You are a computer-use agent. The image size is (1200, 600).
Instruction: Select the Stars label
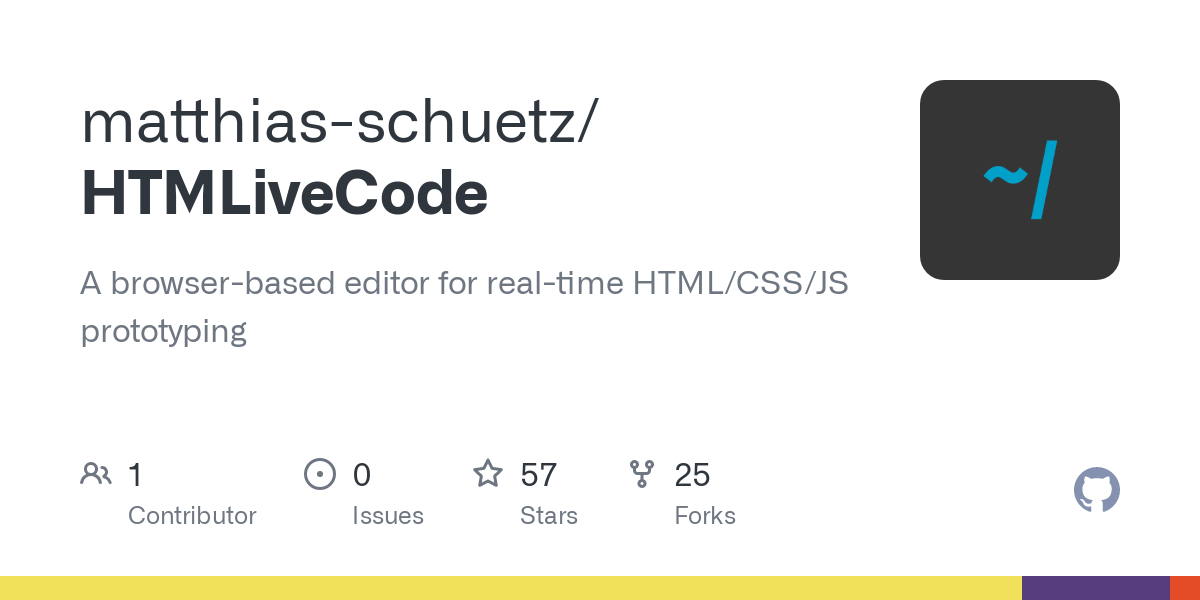click(549, 516)
